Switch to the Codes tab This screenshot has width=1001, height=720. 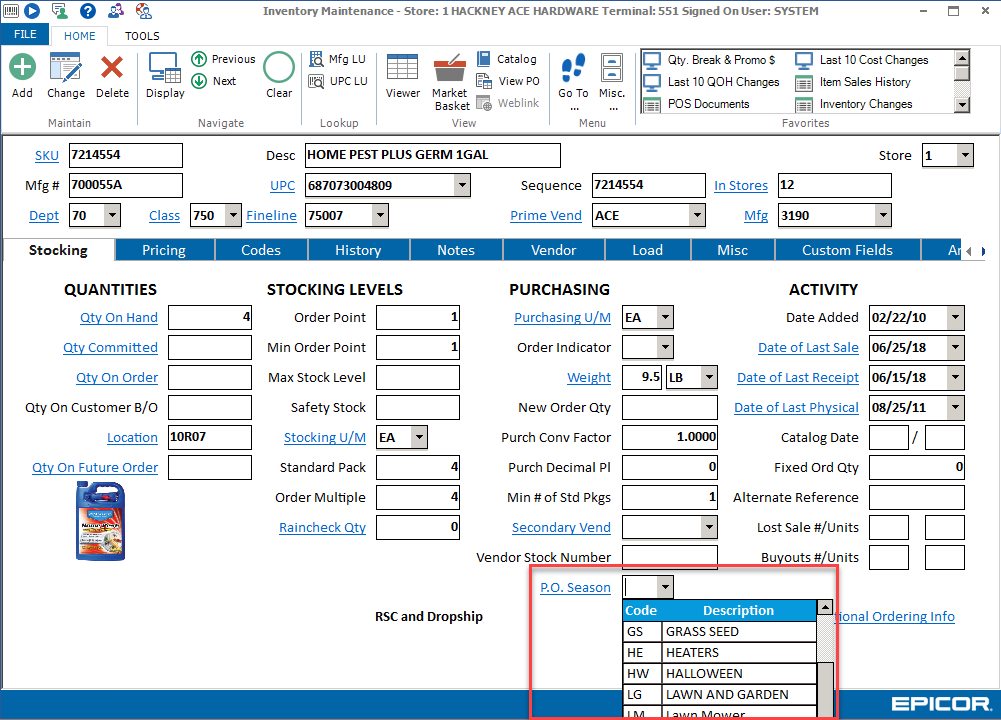click(x=261, y=250)
